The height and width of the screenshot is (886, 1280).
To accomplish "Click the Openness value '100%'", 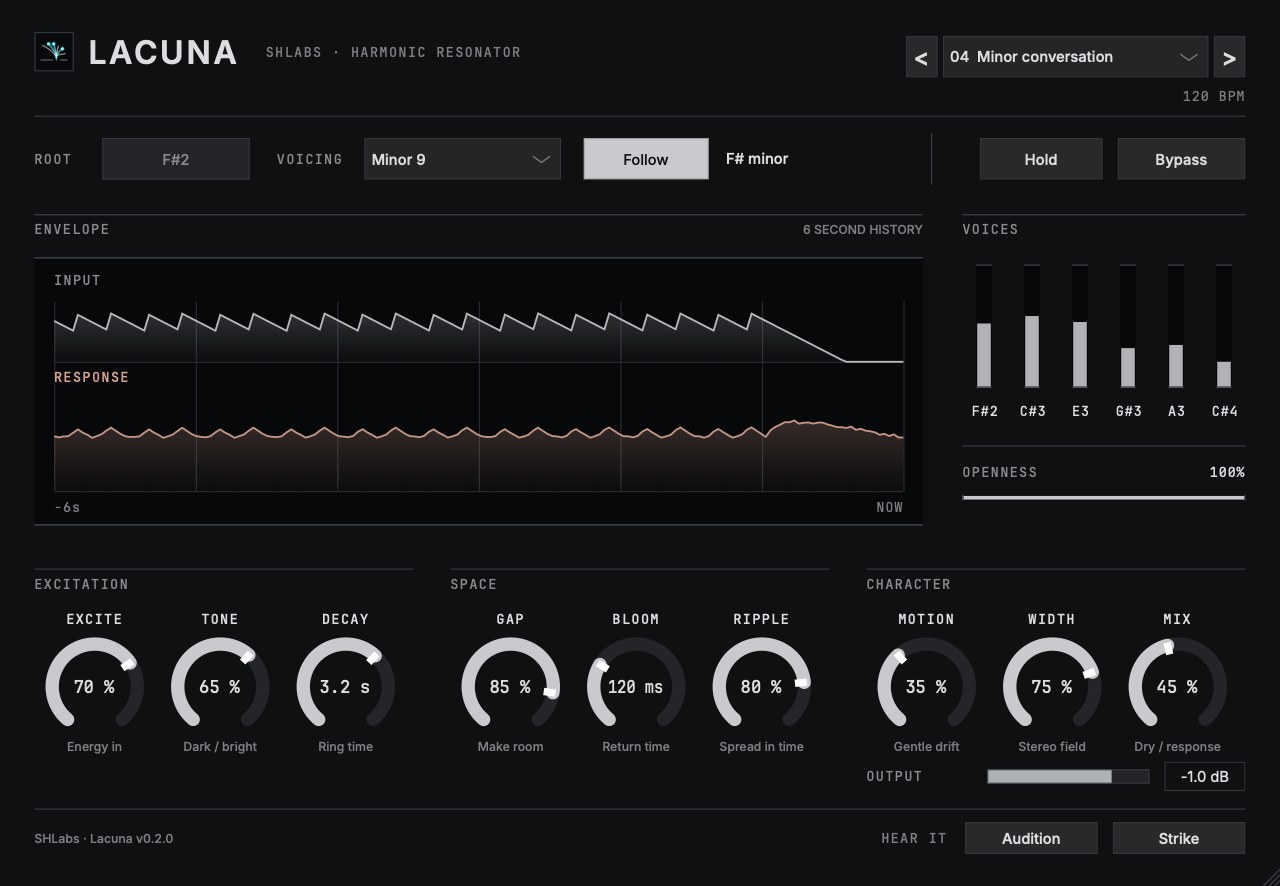I will point(1227,472).
